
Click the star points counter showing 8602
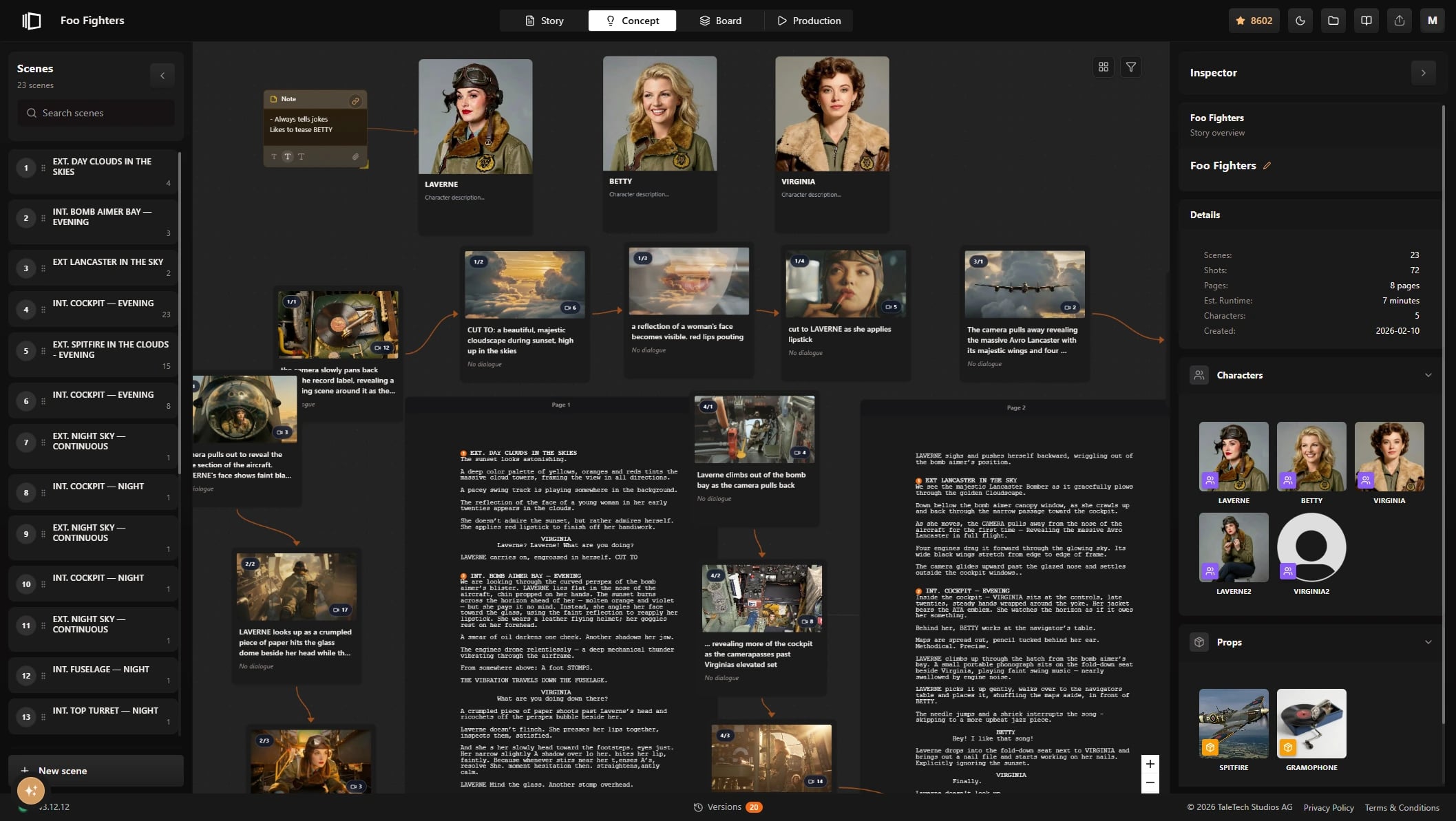click(1254, 20)
